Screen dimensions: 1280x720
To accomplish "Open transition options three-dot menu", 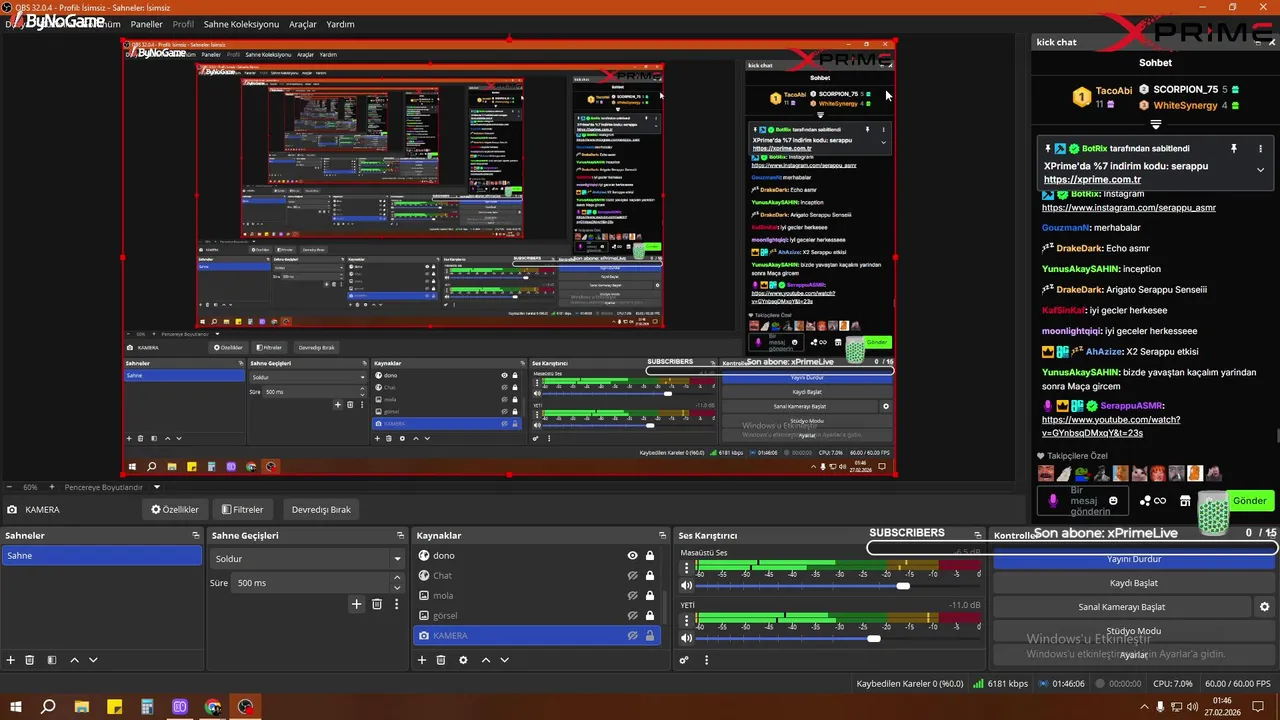I will coord(397,604).
